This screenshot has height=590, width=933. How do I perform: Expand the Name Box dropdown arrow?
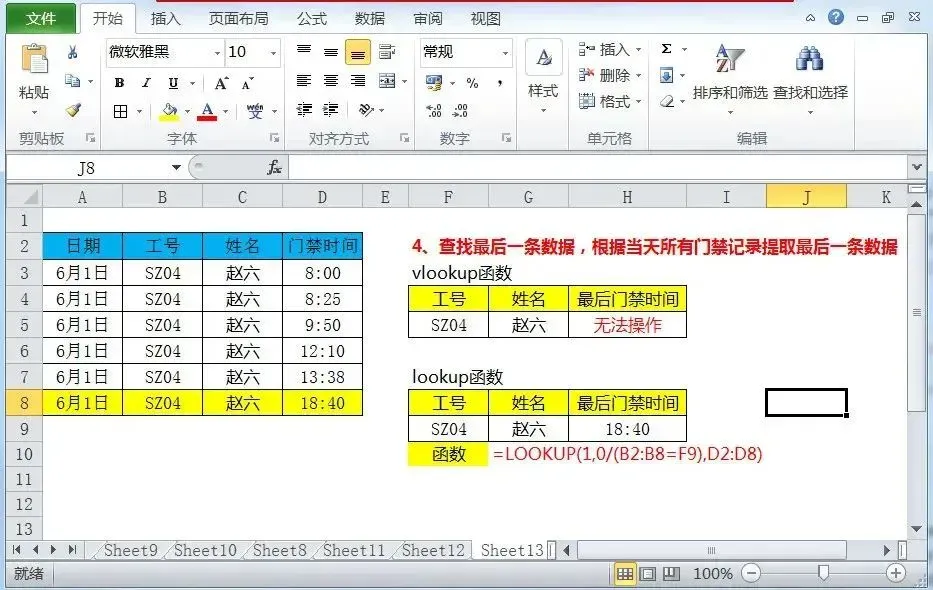[176, 168]
